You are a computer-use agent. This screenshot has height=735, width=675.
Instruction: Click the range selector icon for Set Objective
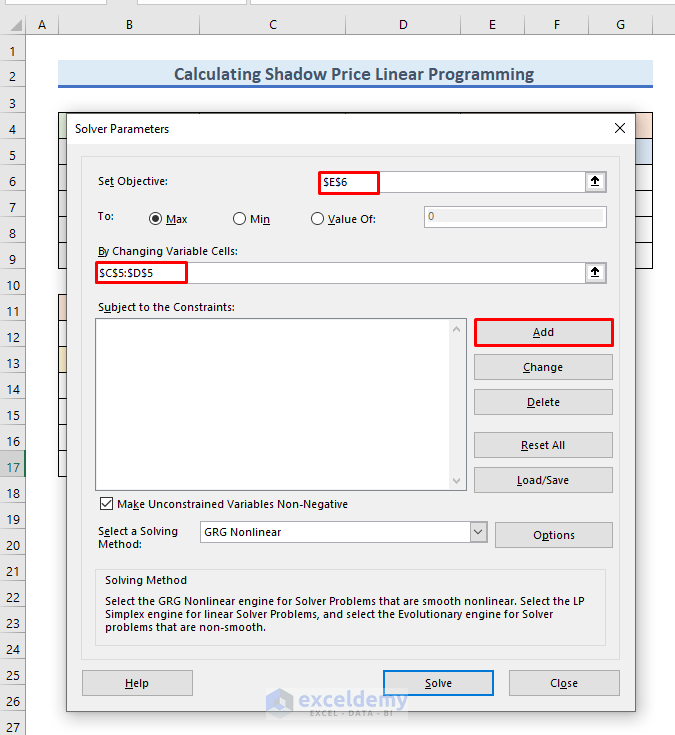tap(595, 182)
